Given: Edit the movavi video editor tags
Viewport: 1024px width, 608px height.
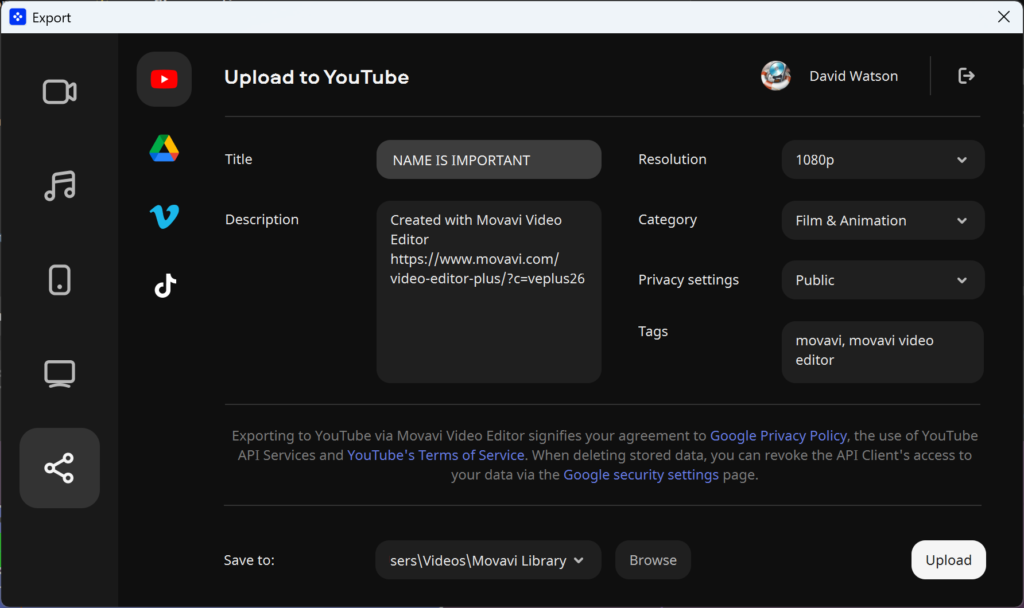Looking at the screenshot, I should point(882,351).
